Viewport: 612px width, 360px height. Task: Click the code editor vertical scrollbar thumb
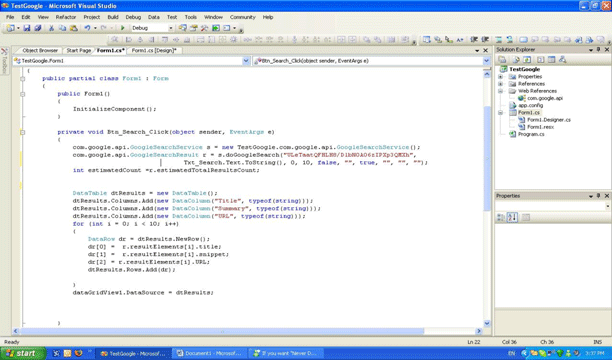point(487,158)
